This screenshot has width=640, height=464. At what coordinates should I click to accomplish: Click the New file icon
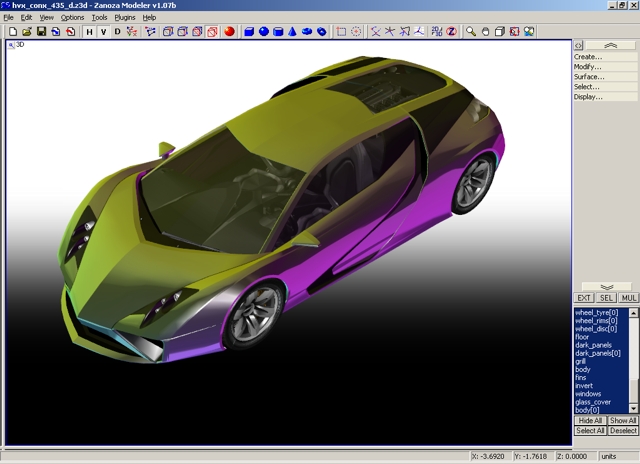(11, 32)
